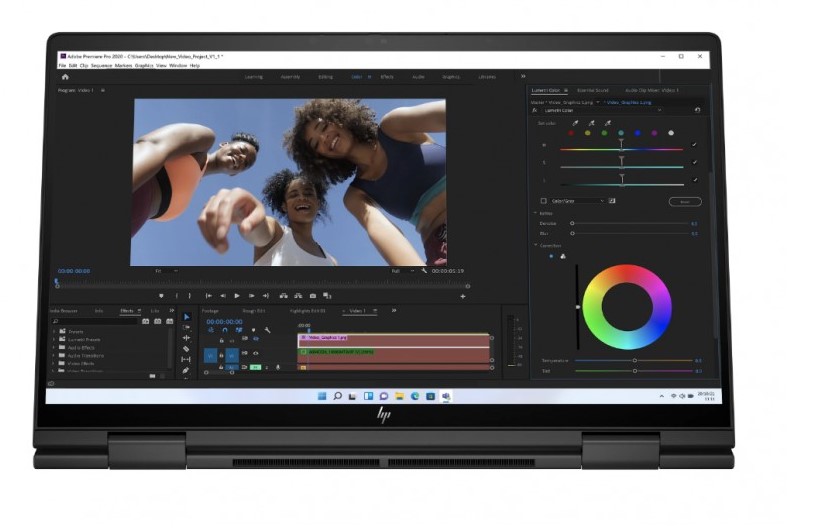Open the Sequence menu
The height and width of the screenshot is (531, 818).
point(101,66)
